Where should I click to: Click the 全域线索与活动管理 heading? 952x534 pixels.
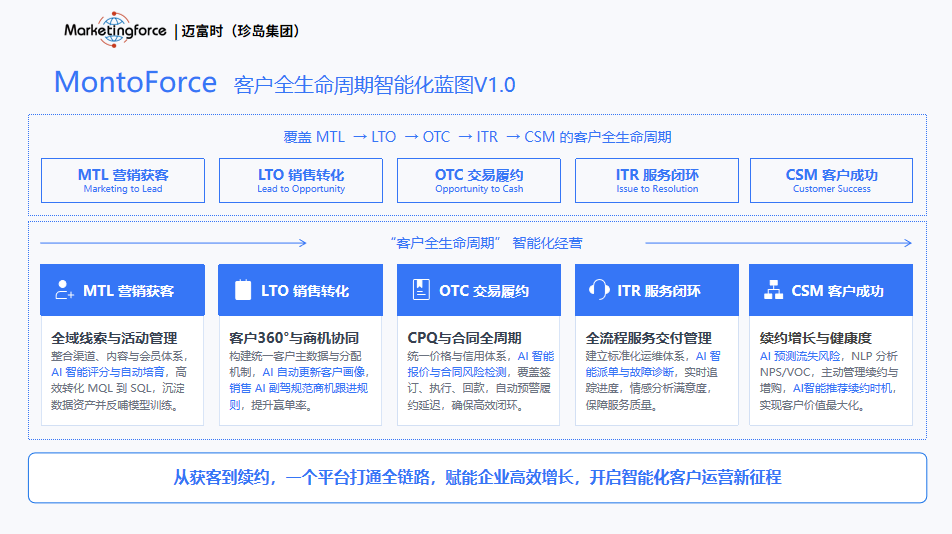(x=114, y=338)
